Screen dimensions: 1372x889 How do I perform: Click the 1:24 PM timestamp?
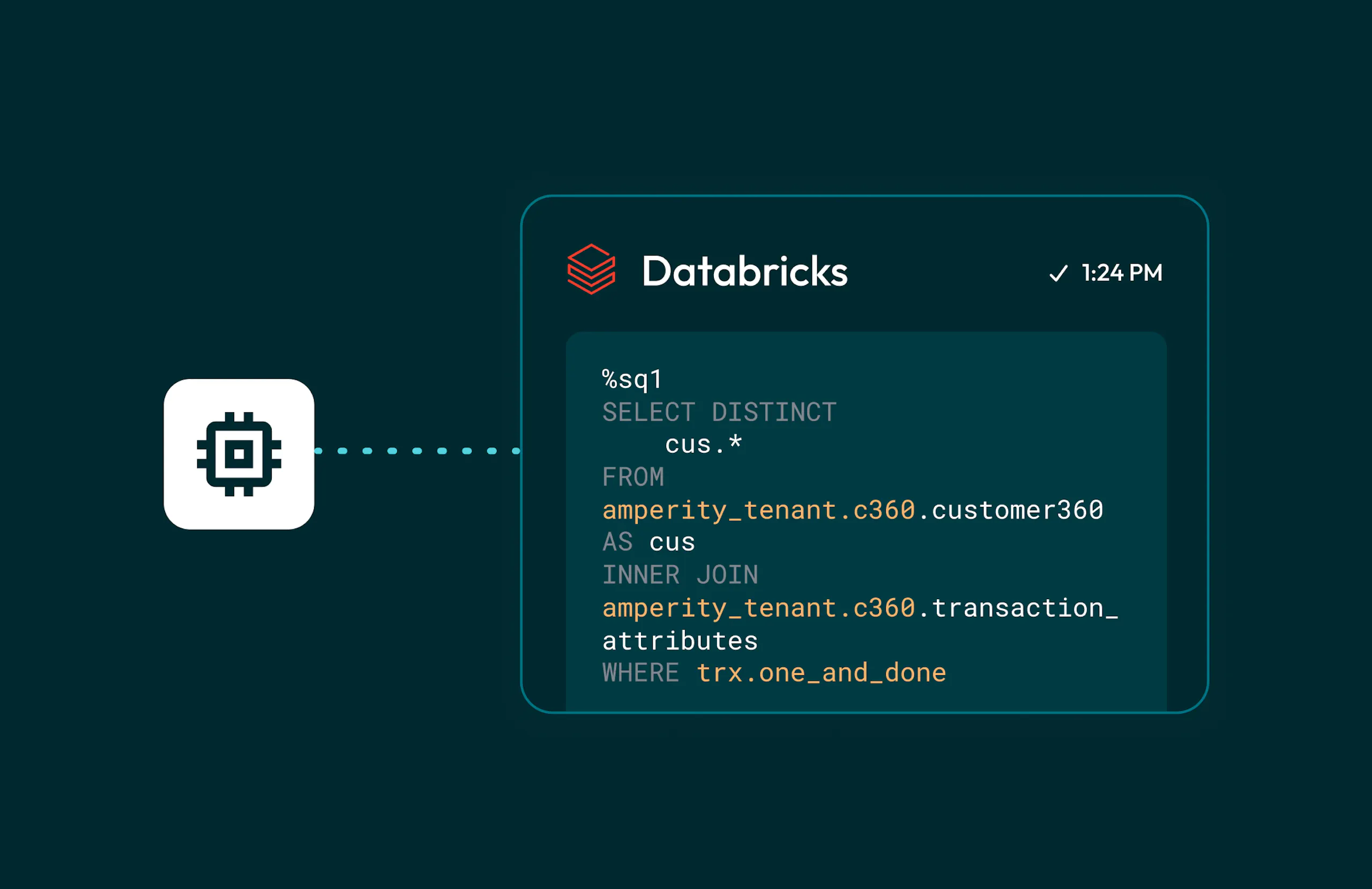(1122, 273)
